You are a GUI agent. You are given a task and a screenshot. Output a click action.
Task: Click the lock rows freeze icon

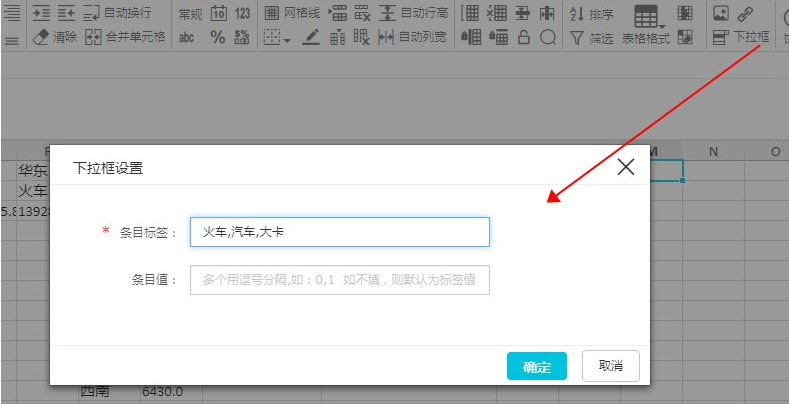point(498,37)
